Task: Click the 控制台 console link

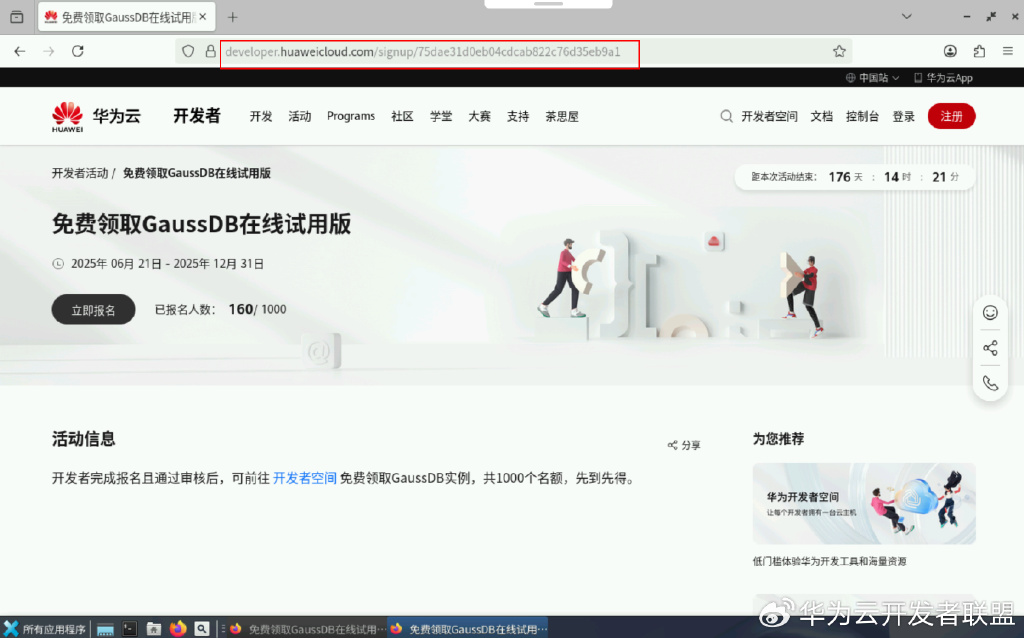Action: point(862,116)
